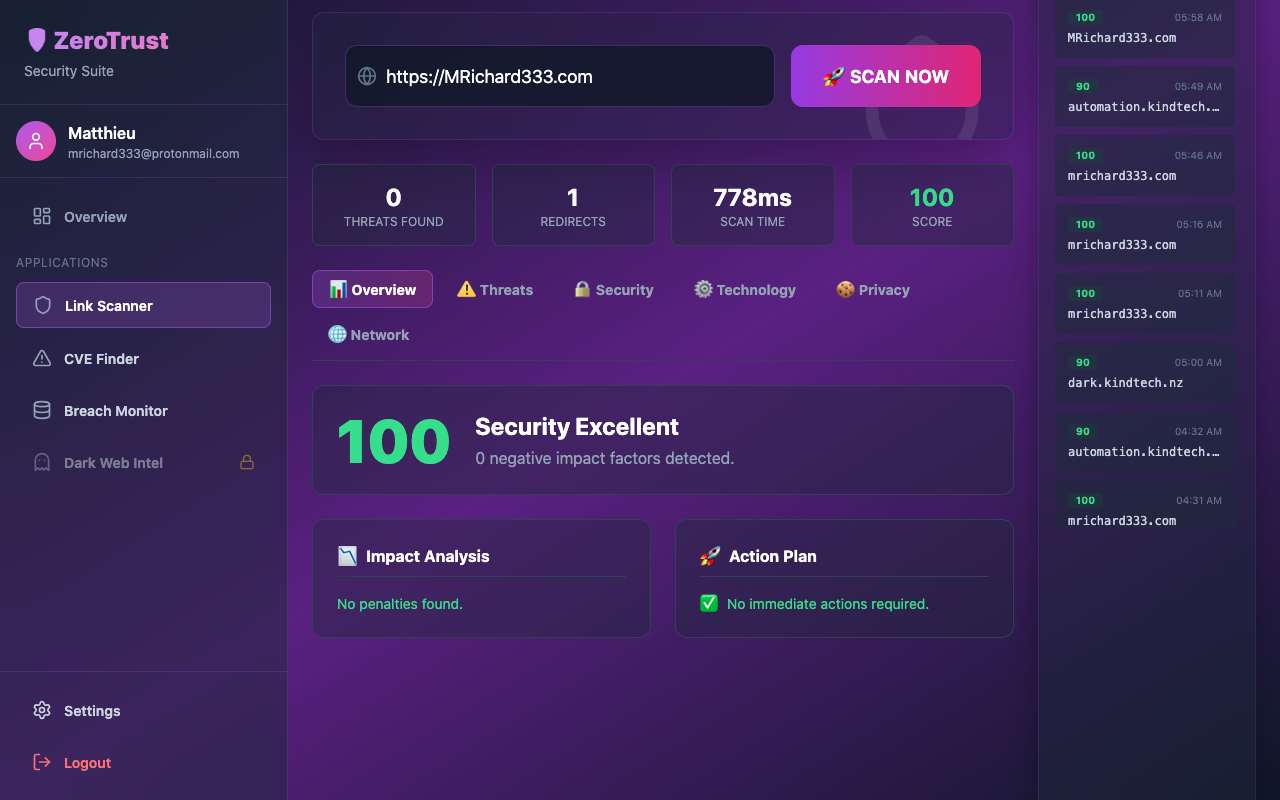This screenshot has width=1280, height=800.
Task: Open the Link Scanner application
Action: pyautogui.click(x=143, y=306)
